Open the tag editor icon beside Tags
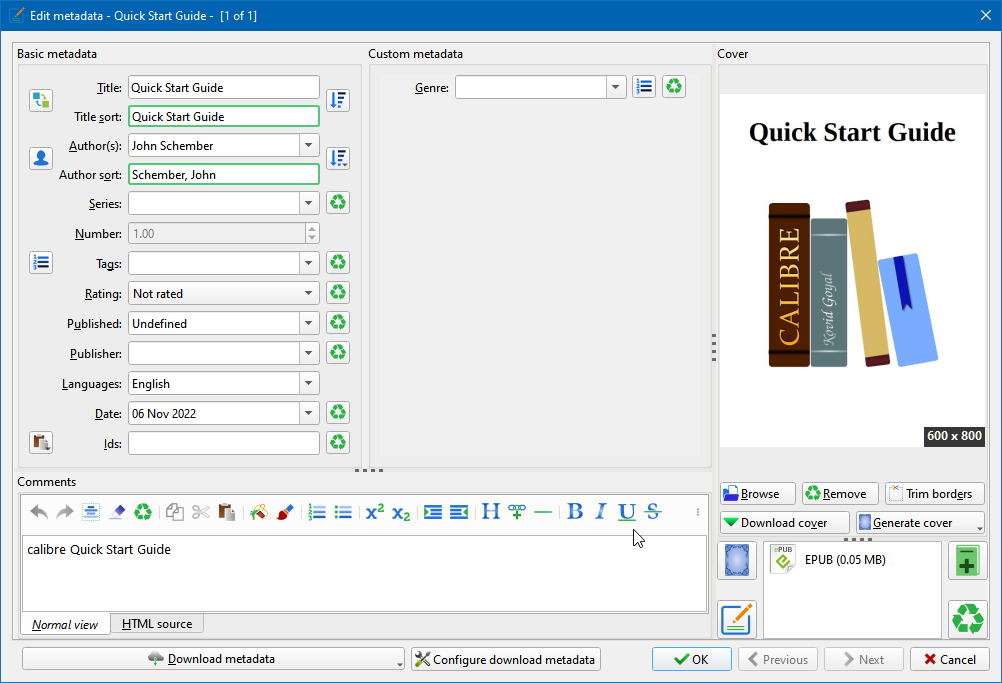Screen dimensions: 1002x683 [x=41, y=263]
